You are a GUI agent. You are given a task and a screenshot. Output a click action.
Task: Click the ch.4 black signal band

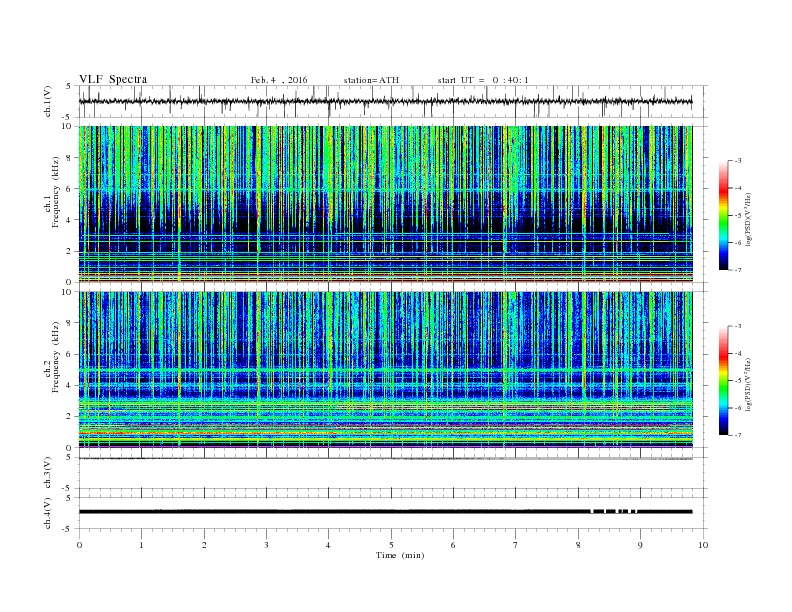coord(385,512)
